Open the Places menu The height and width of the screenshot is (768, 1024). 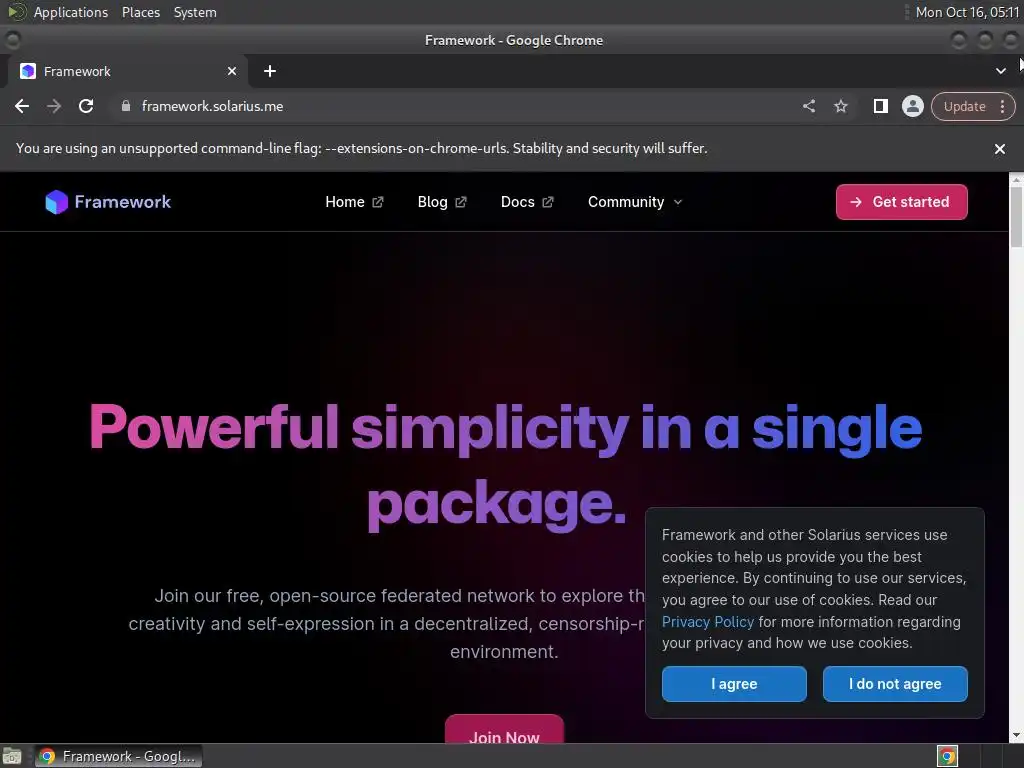[140, 12]
